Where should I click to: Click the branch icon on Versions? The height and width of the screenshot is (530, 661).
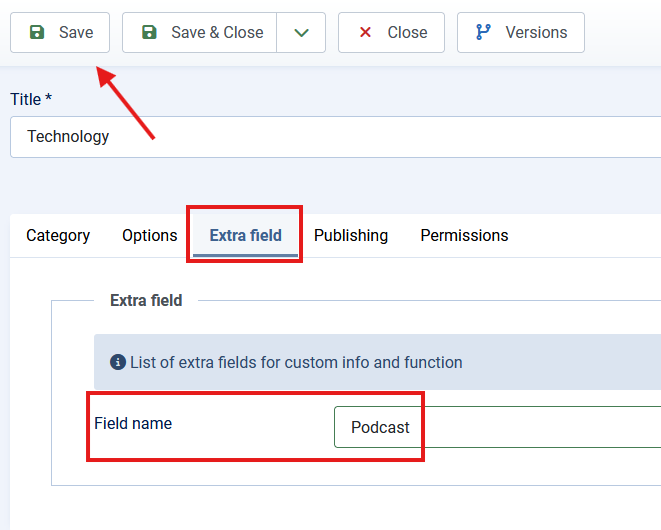point(484,33)
